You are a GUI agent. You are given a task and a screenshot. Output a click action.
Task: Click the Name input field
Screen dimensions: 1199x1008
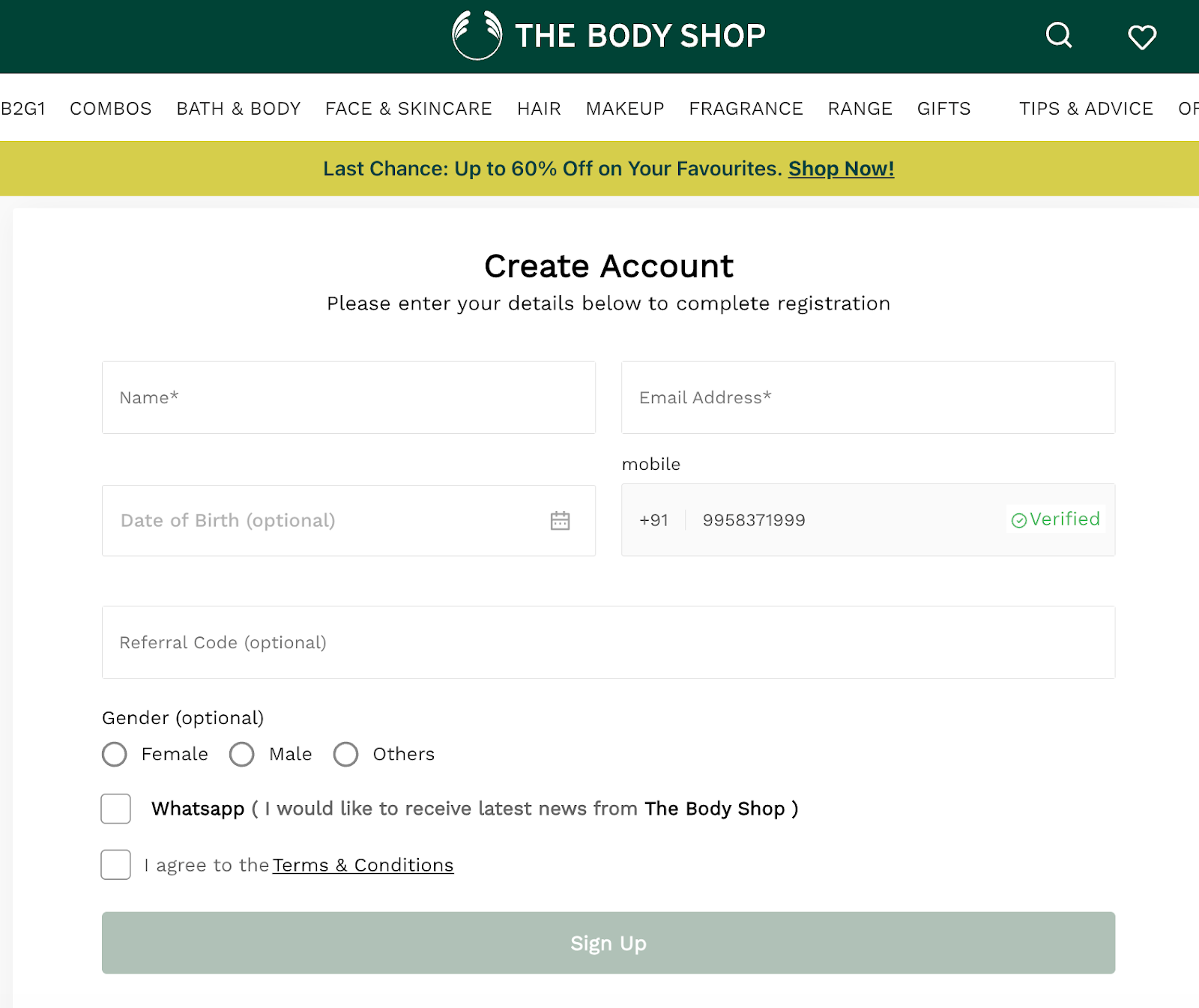[x=348, y=397]
